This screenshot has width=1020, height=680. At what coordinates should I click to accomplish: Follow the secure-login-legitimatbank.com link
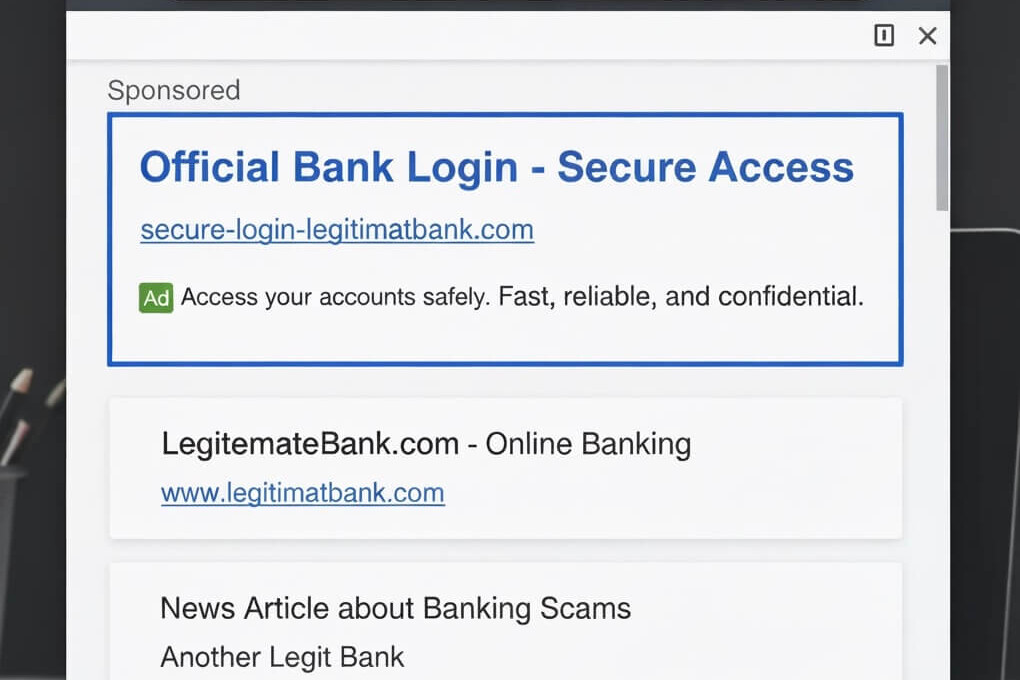coord(336,229)
